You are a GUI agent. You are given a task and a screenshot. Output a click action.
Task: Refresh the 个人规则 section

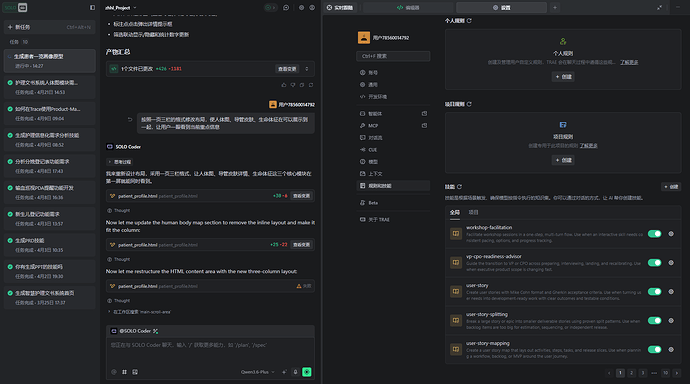click(x=469, y=21)
